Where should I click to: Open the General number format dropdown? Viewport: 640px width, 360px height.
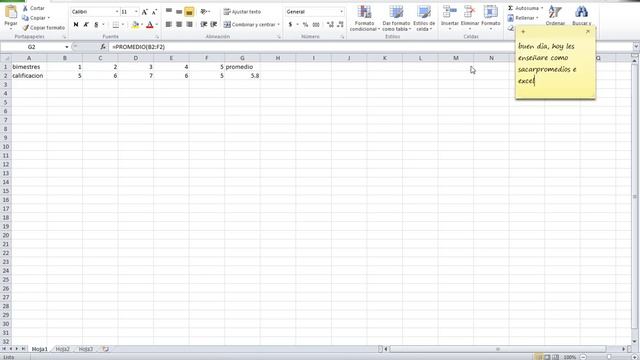pyautogui.click(x=341, y=12)
